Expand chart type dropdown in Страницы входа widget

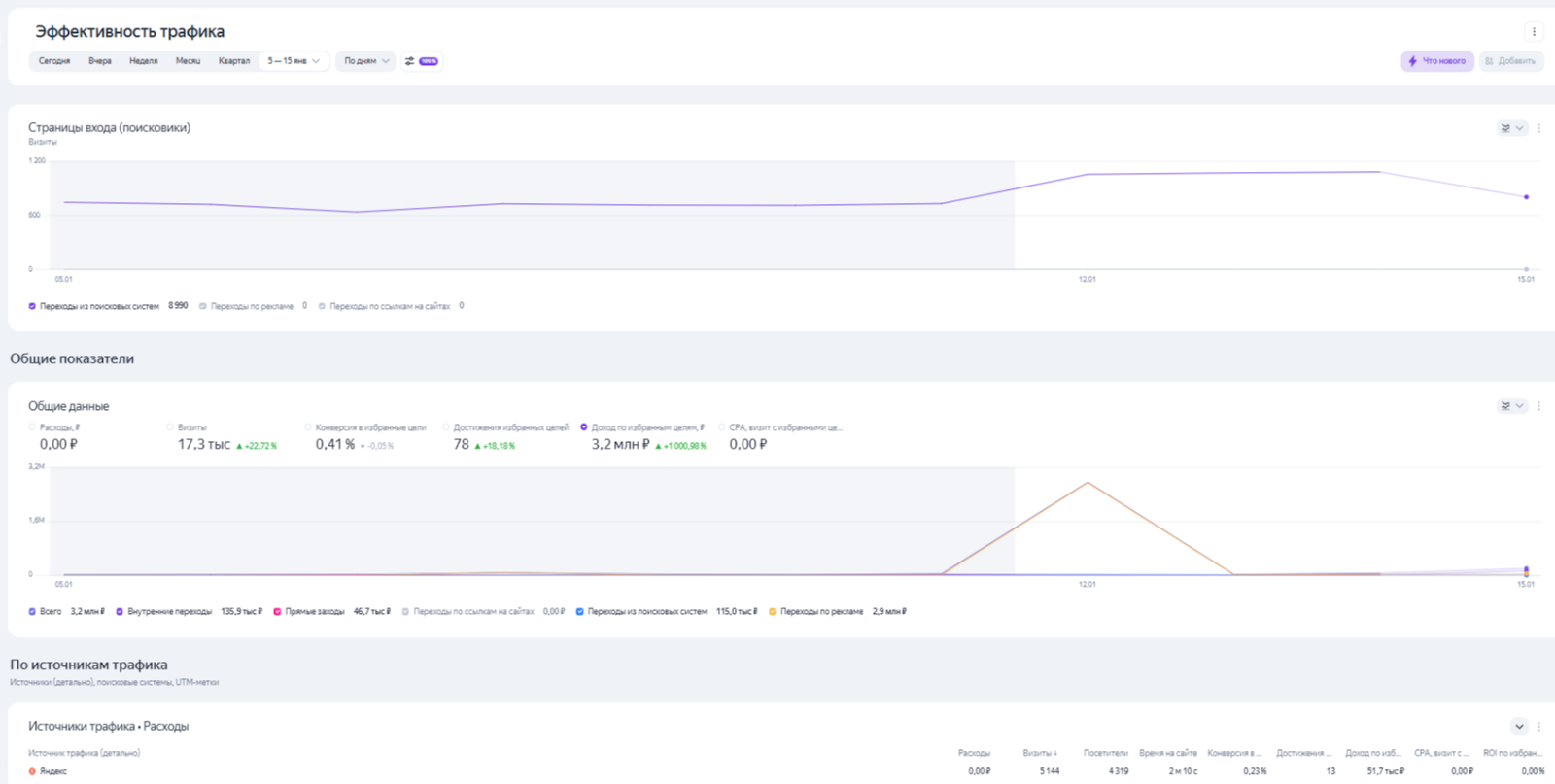point(1512,128)
